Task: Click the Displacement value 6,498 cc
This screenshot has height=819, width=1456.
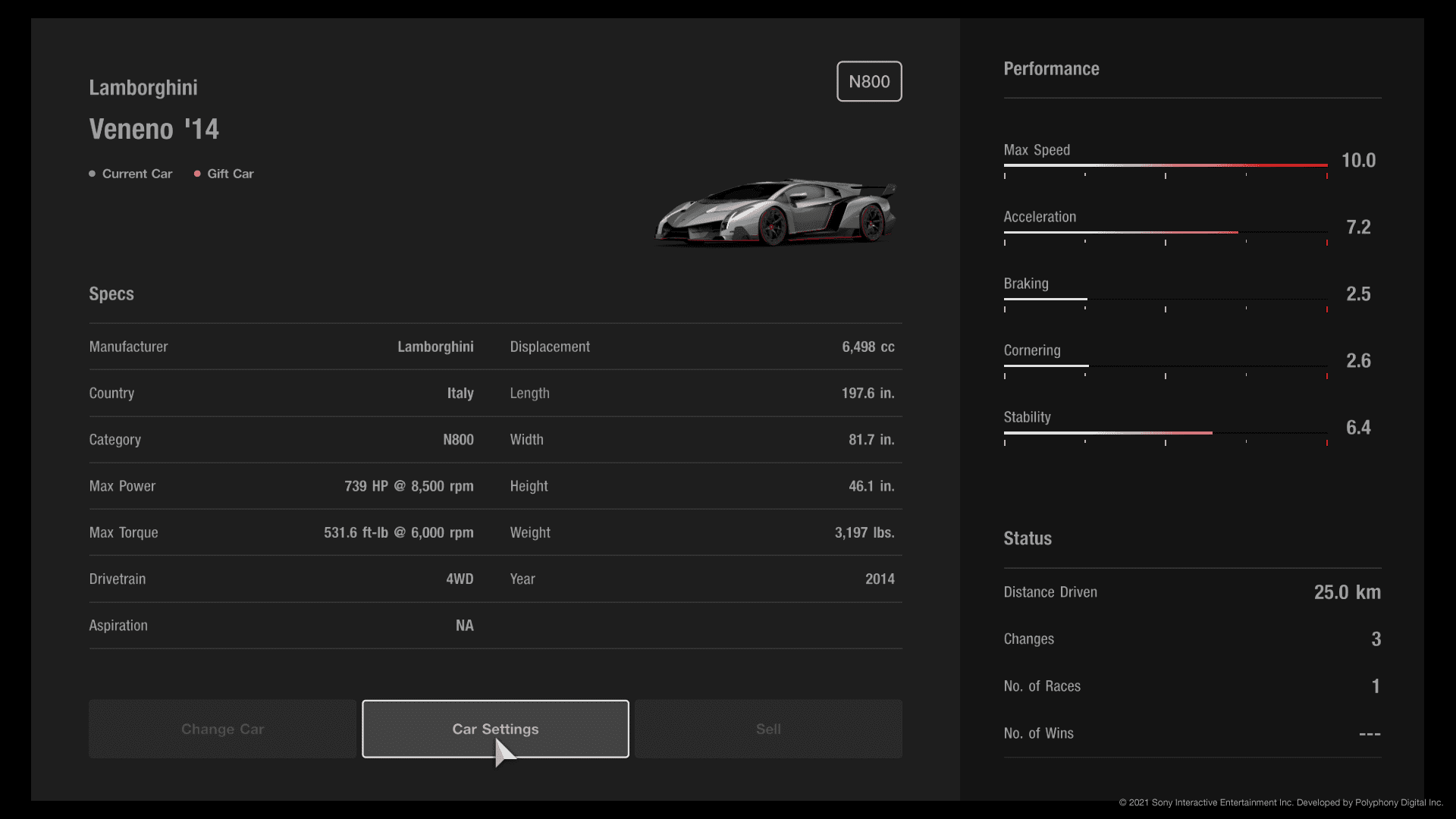Action: pos(868,347)
